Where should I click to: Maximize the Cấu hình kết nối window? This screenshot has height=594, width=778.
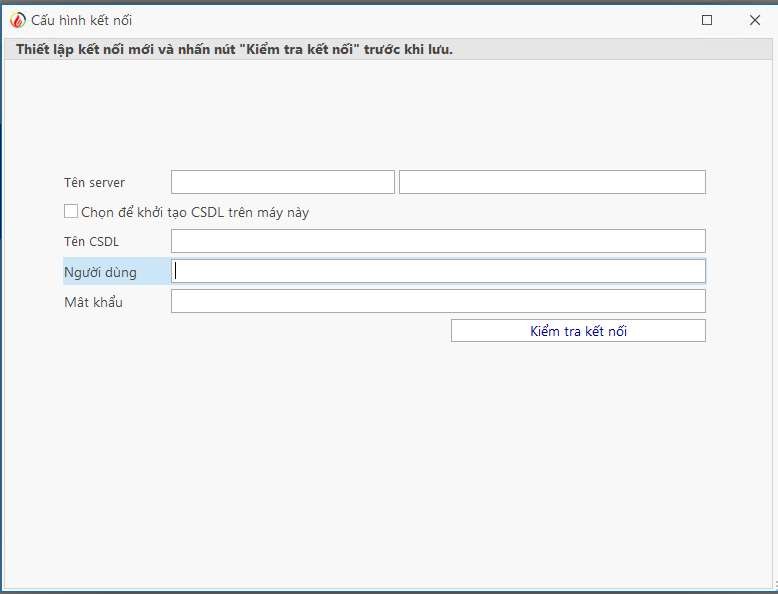coord(707,20)
